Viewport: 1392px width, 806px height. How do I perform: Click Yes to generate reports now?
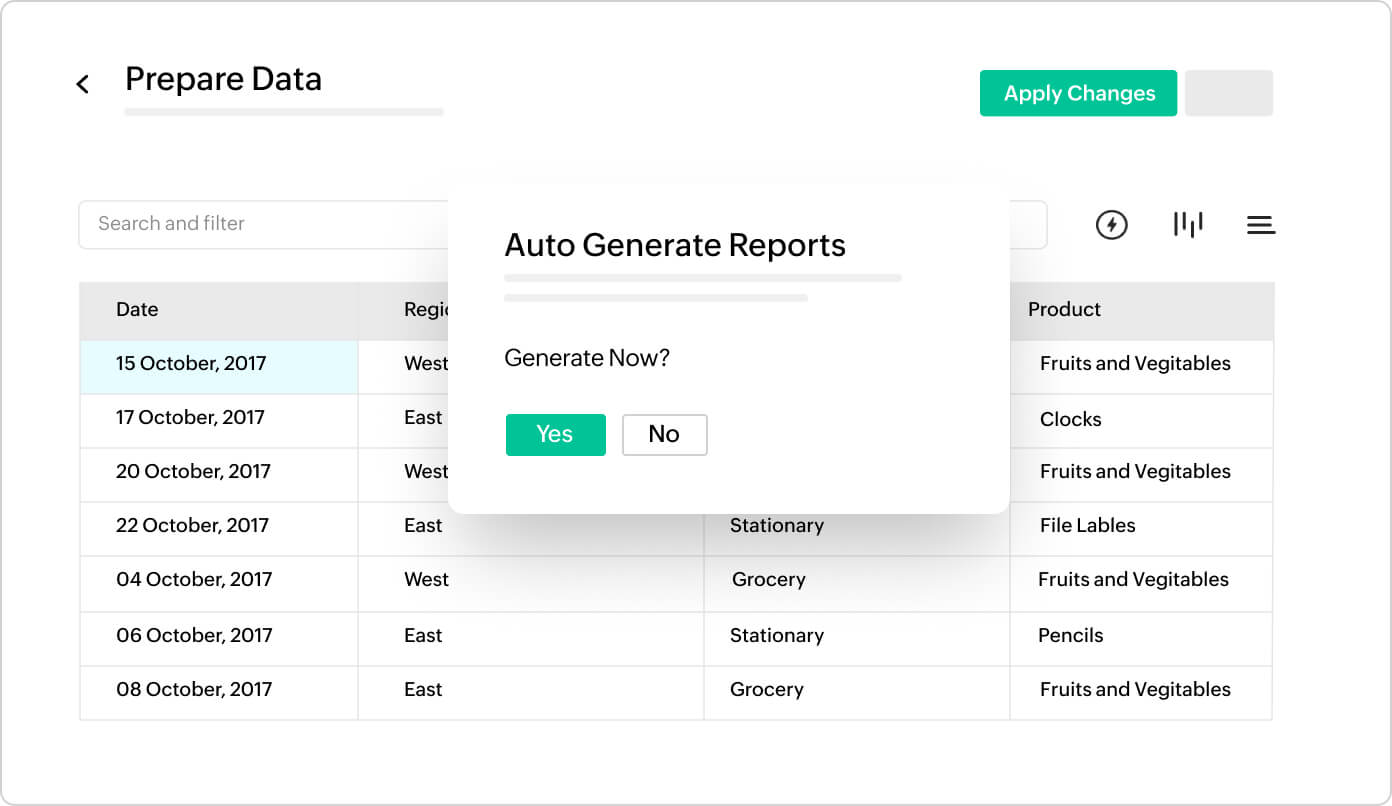pos(555,435)
